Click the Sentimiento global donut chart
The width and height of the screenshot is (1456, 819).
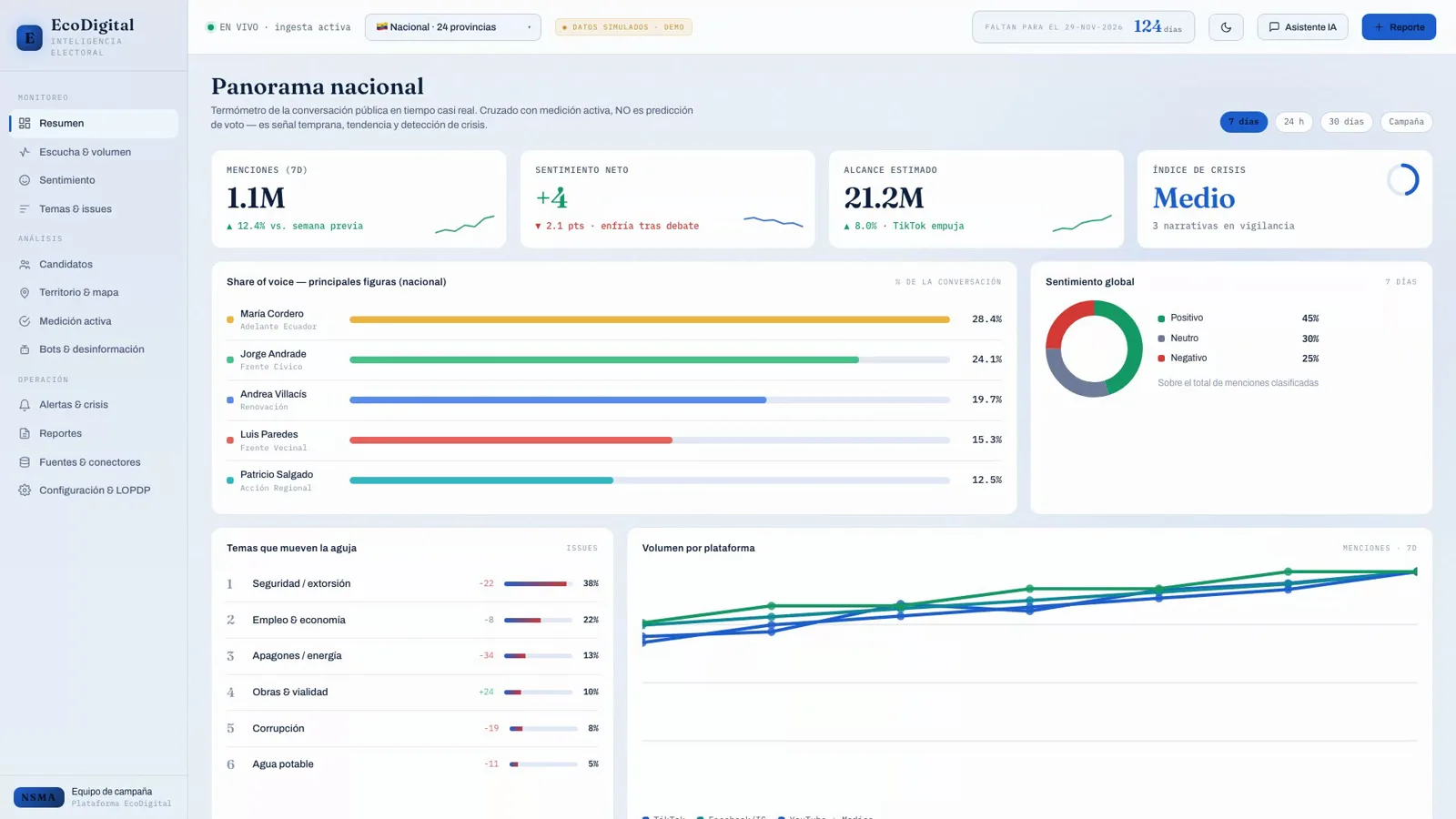point(1094,349)
